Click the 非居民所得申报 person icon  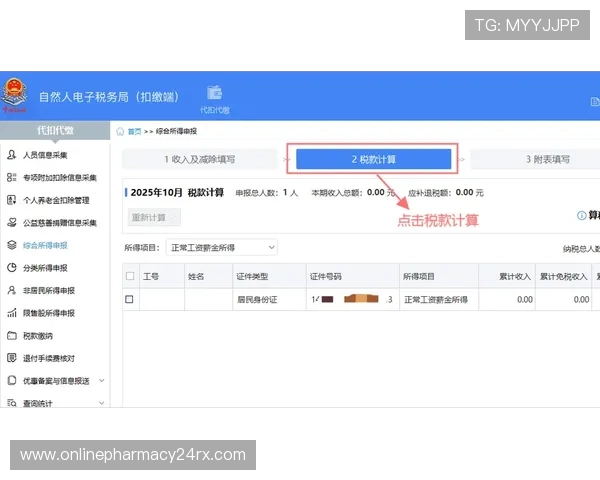coord(12,290)
